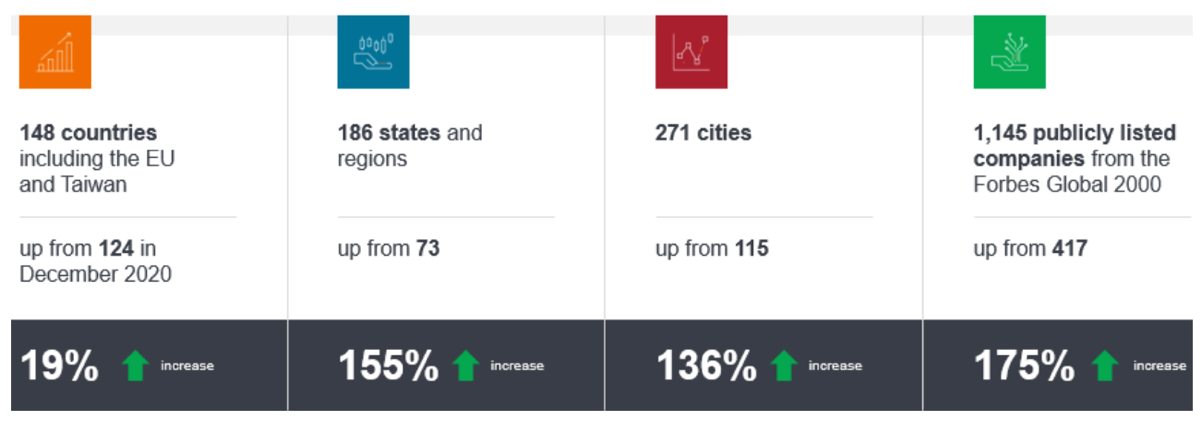Screen dimensions: 1202x421
Task: Select the '148 countries' heading text
Action: click(88, 132)
